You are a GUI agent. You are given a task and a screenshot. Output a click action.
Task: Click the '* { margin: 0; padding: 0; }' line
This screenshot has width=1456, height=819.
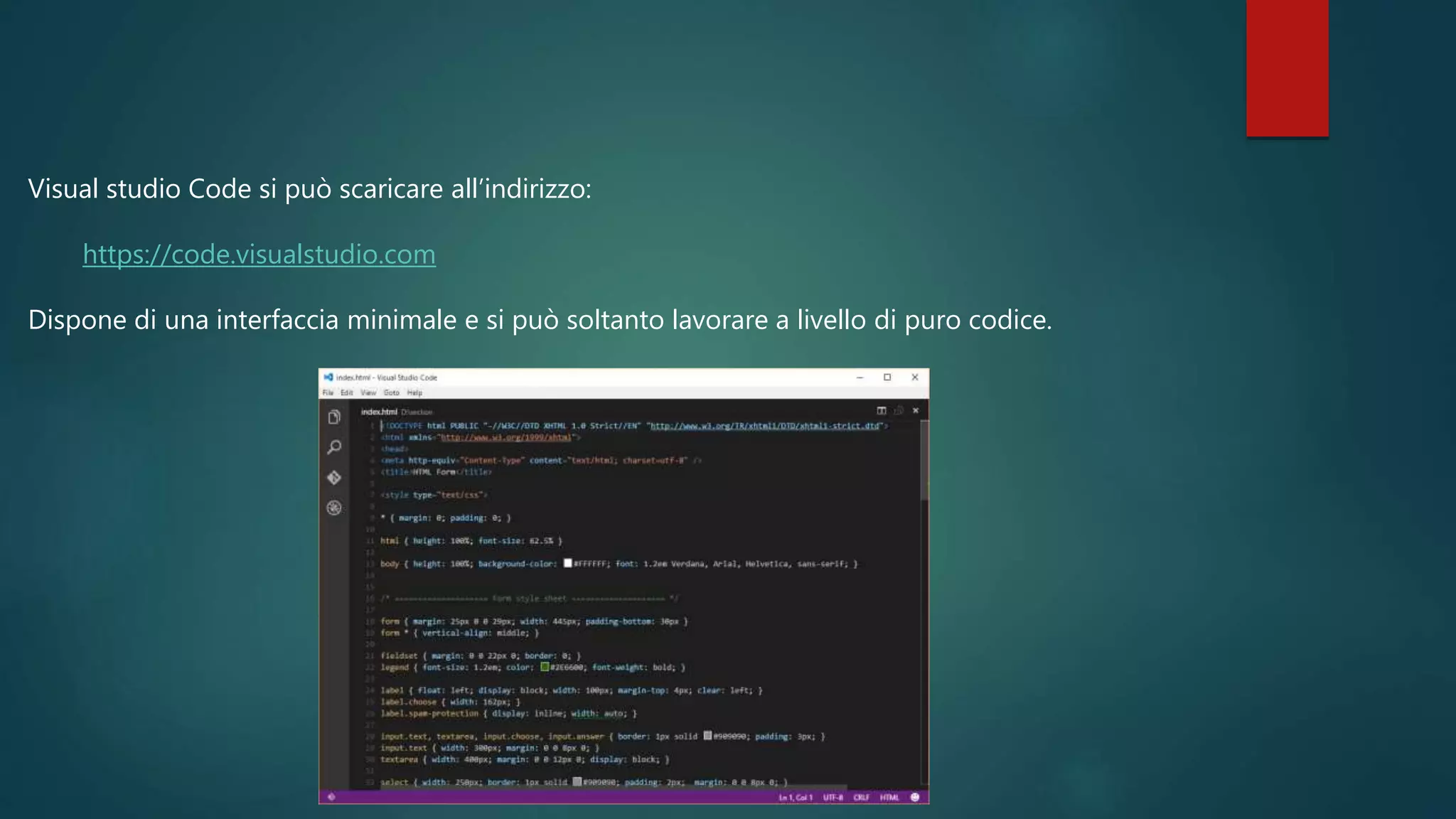point(446,518)
